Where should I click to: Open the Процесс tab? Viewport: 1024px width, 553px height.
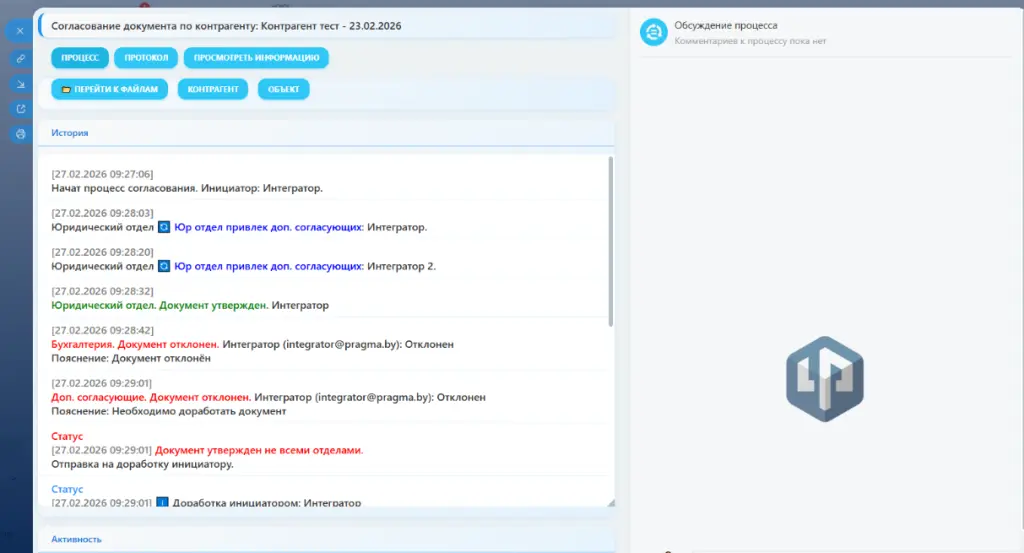(x=80, y=58)
